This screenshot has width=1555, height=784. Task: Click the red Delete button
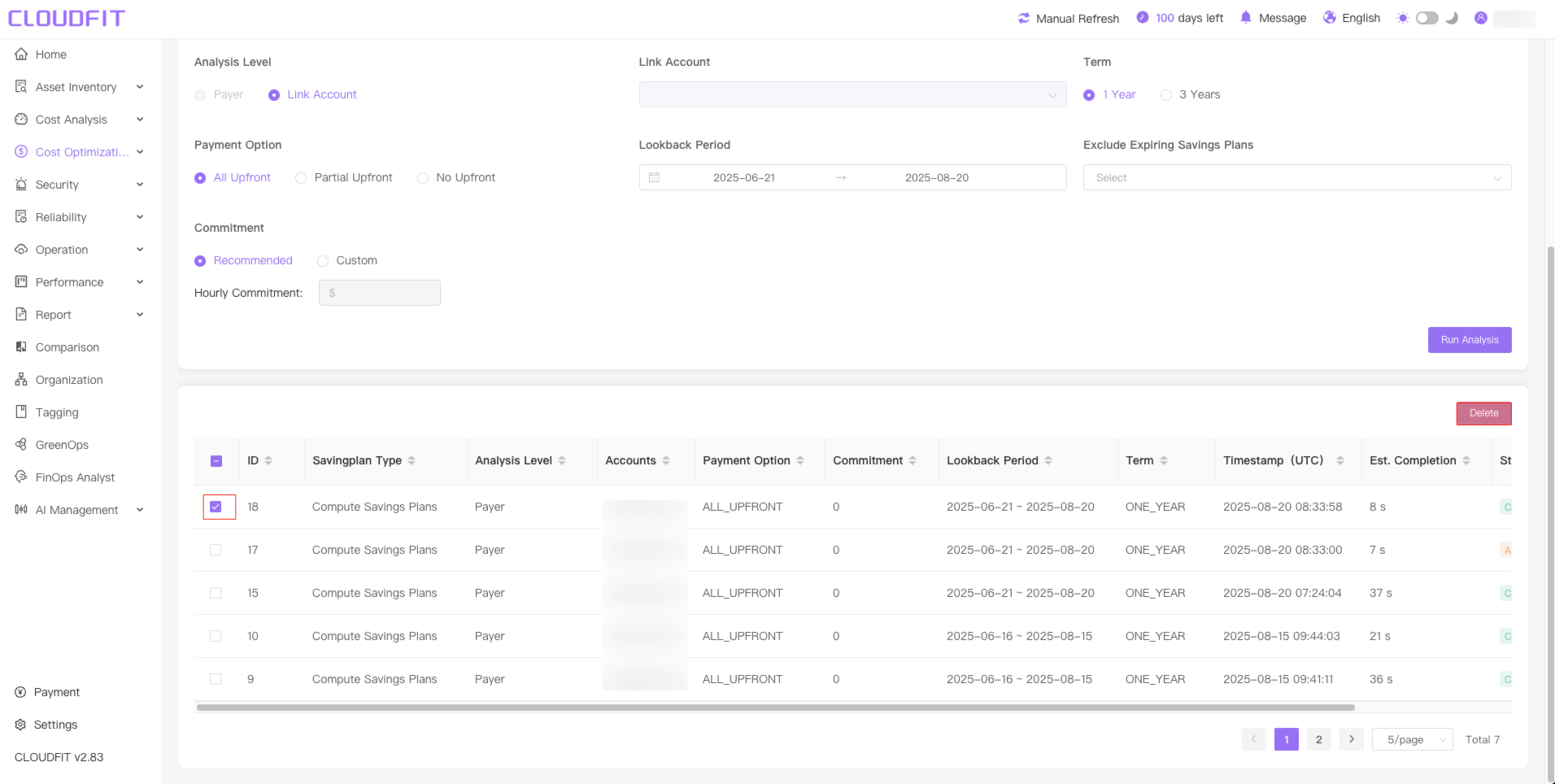(1483, 413)
